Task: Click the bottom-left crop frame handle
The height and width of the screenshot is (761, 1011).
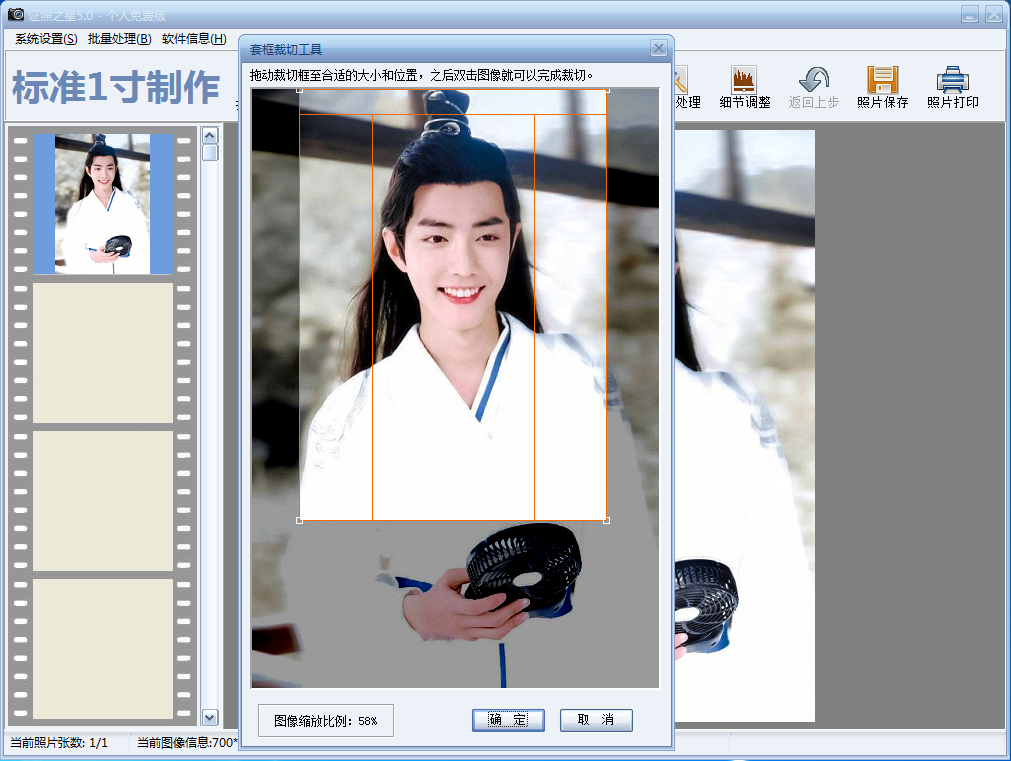Action: 300,520
